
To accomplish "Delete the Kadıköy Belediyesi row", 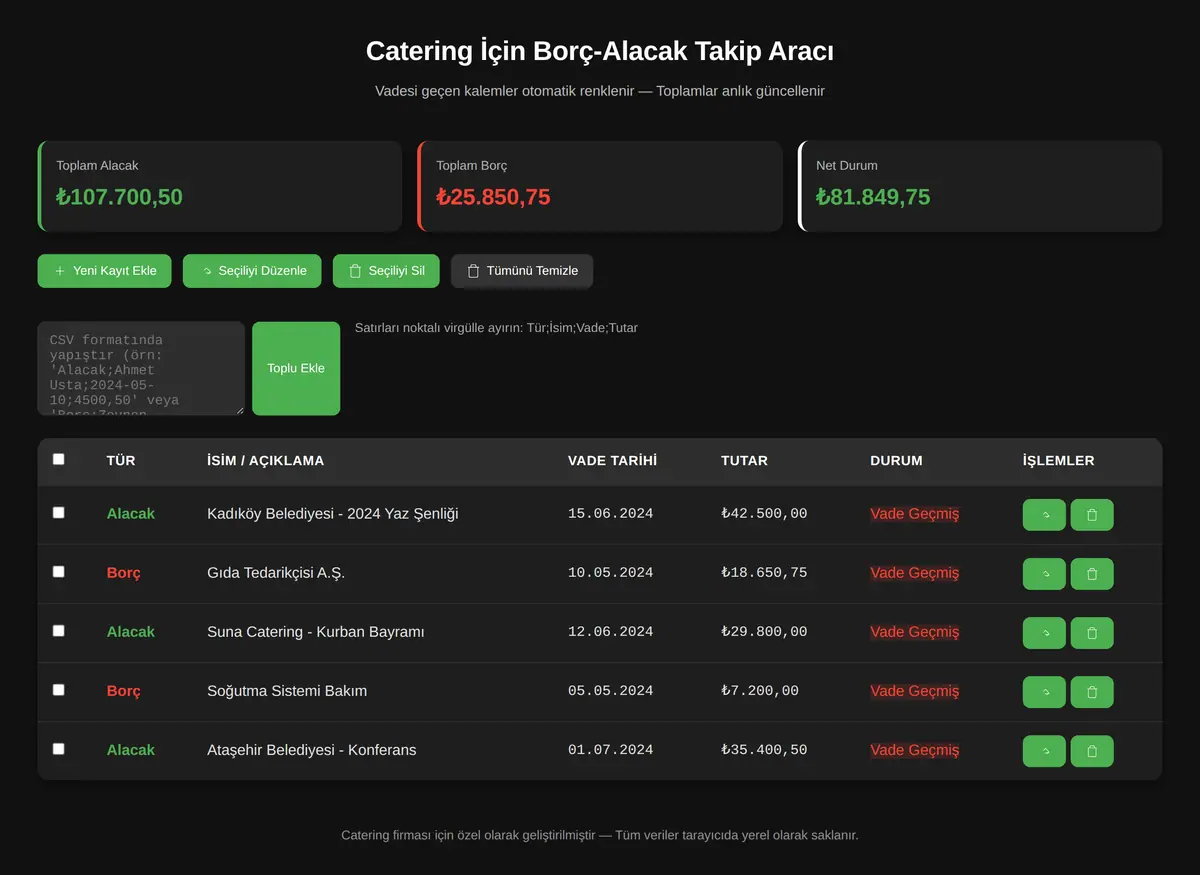I will [x=1092, y=515].
